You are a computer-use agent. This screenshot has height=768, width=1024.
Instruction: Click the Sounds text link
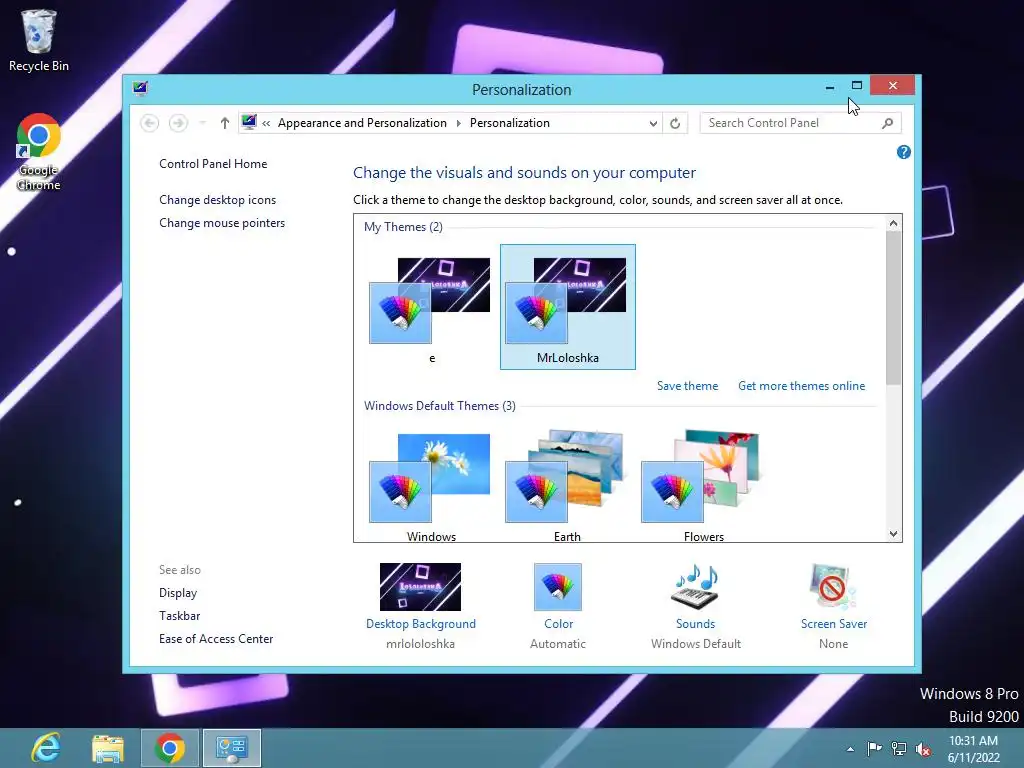tap(696, 624)
